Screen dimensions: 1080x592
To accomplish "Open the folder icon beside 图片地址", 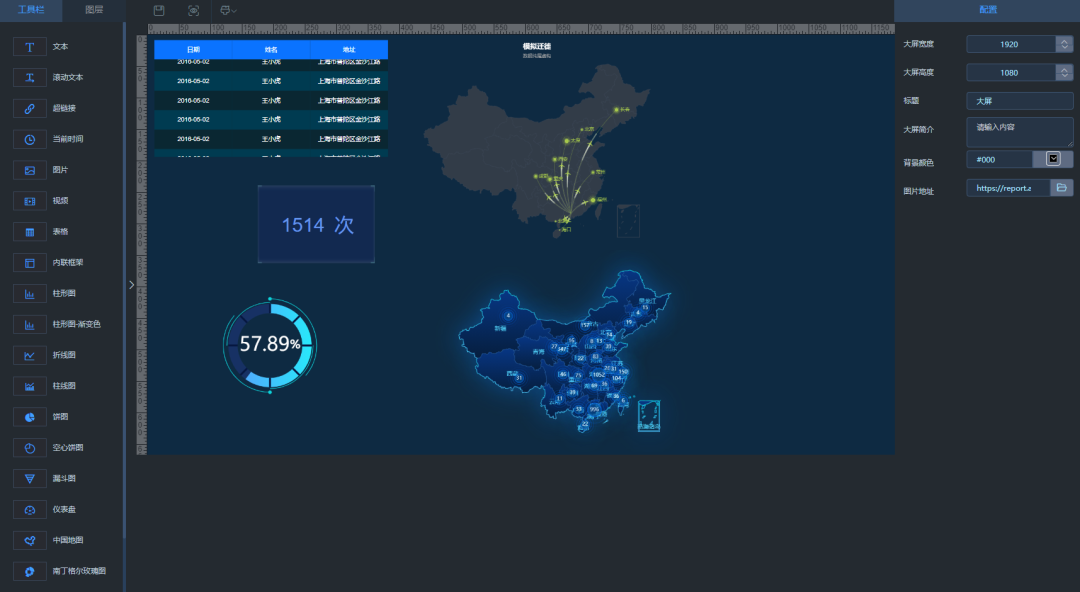I will (x=1061, y=188).
